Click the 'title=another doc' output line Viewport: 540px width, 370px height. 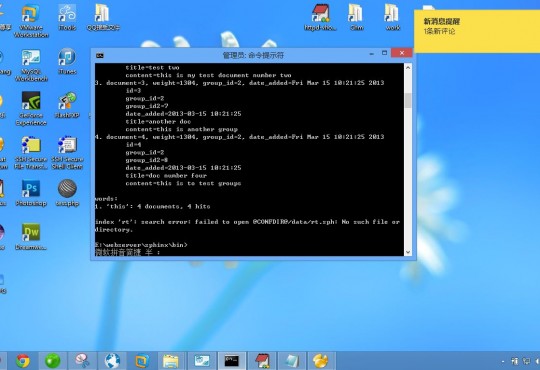[158, 121]
